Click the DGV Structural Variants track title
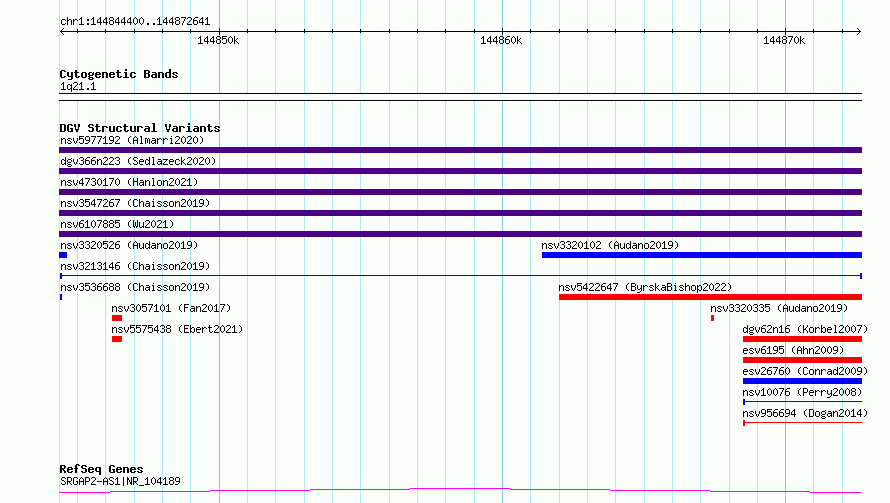This screenshot has height=503, width=890. [140, 128]
